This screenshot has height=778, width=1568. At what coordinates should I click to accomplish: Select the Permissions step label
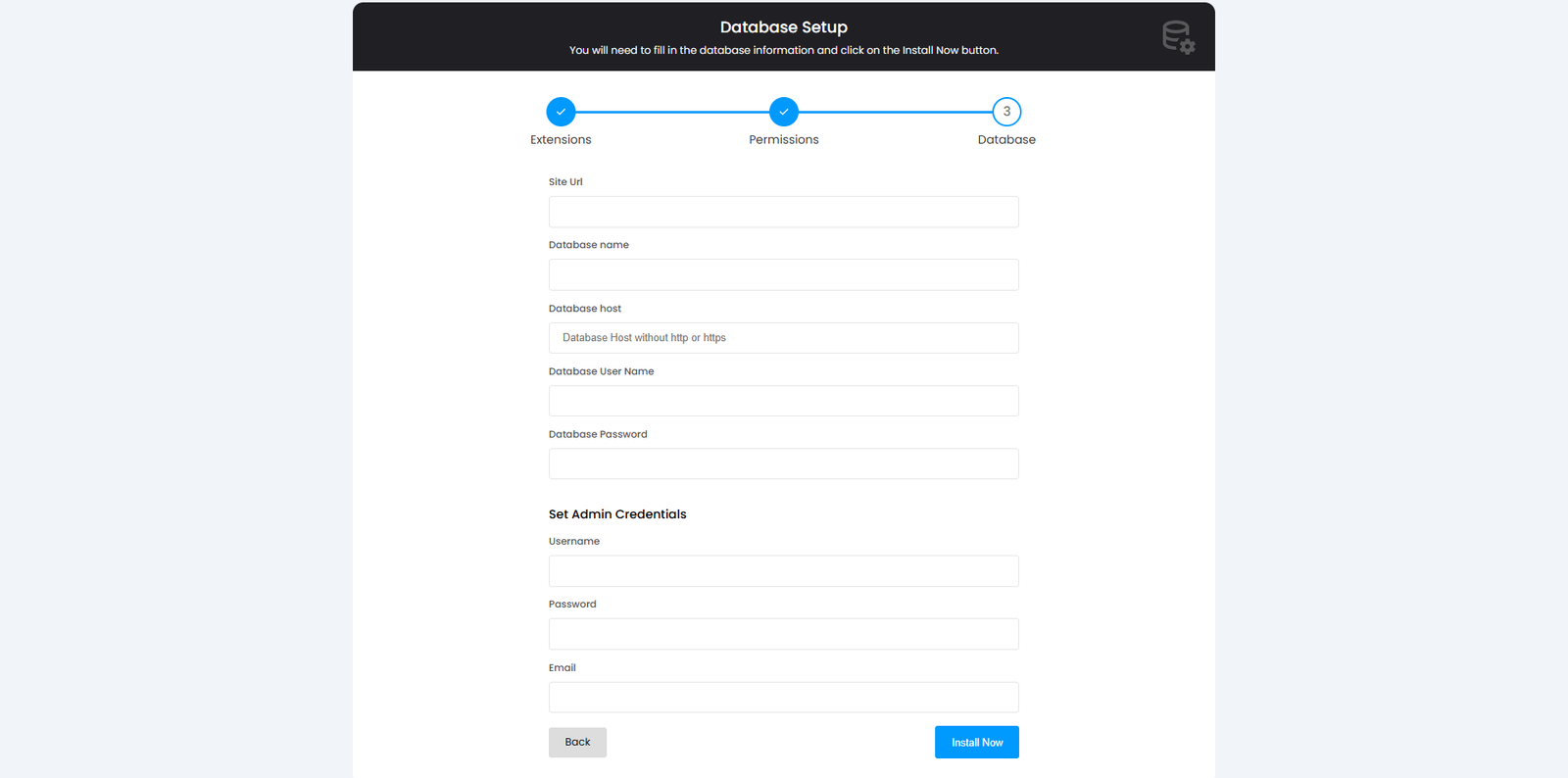(x=784, y=140)
